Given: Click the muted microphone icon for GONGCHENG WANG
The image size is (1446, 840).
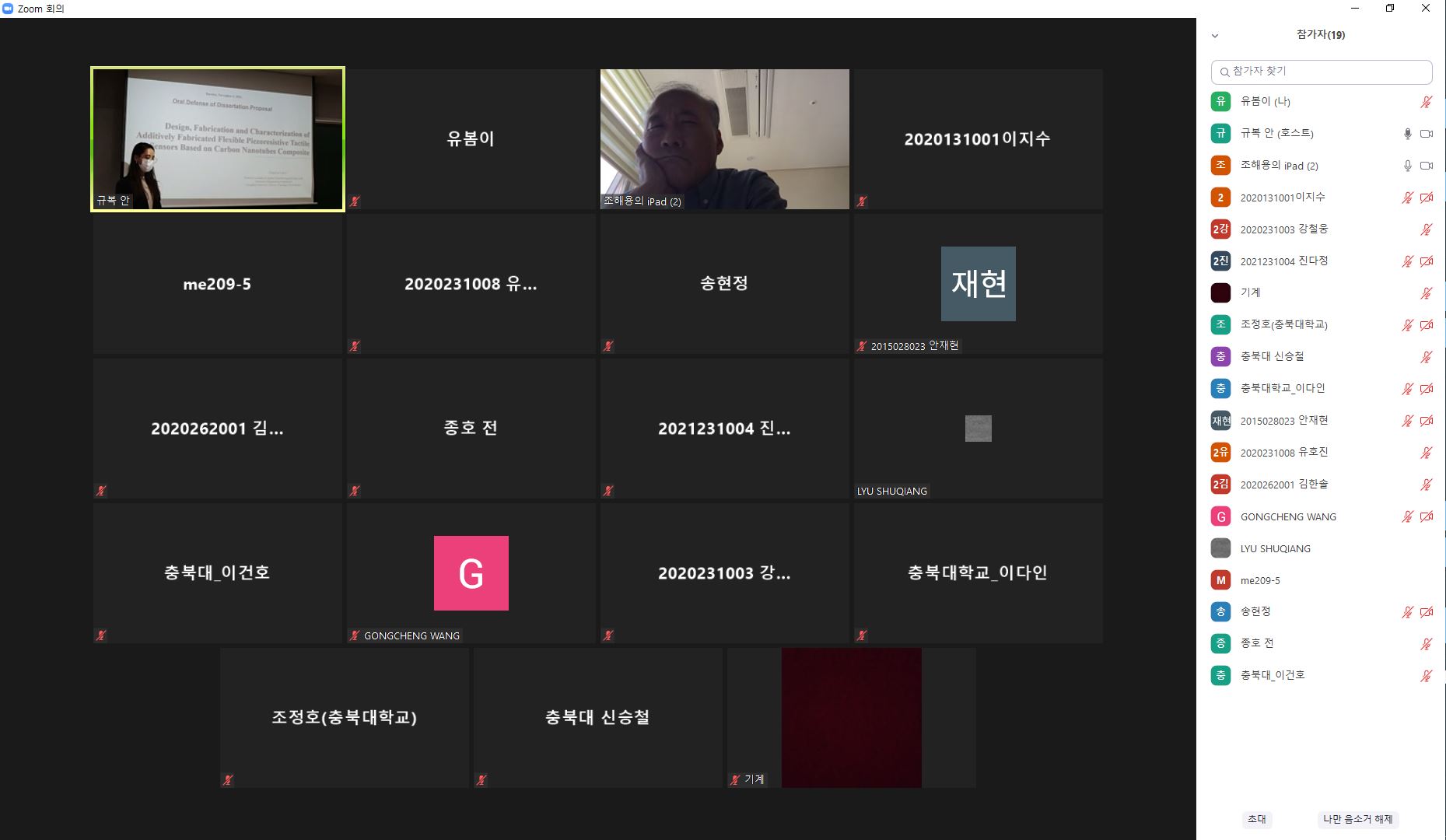Looking at the screenshot, I should (x=1407, y=516).
